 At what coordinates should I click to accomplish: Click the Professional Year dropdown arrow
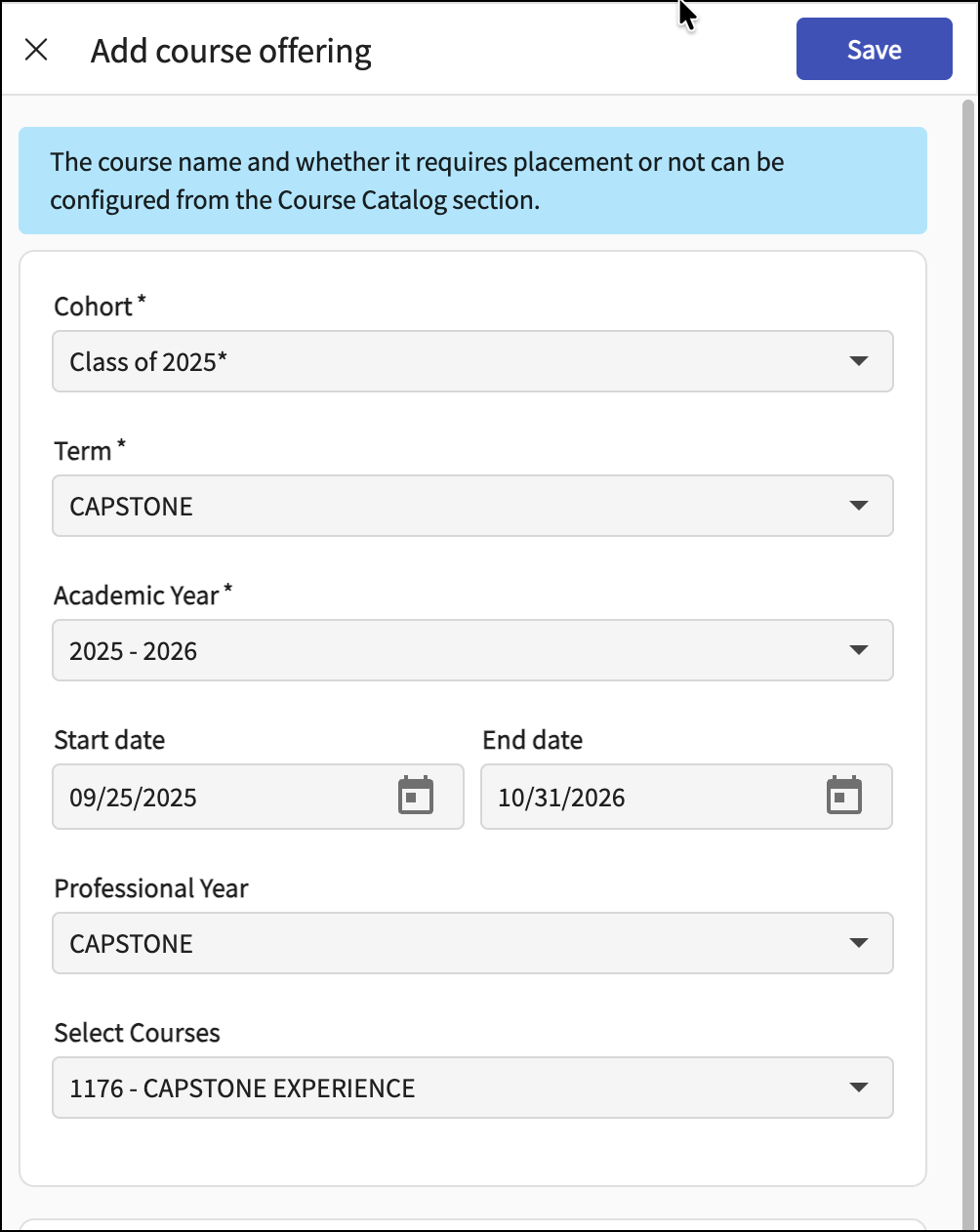[x=858, y=943]
